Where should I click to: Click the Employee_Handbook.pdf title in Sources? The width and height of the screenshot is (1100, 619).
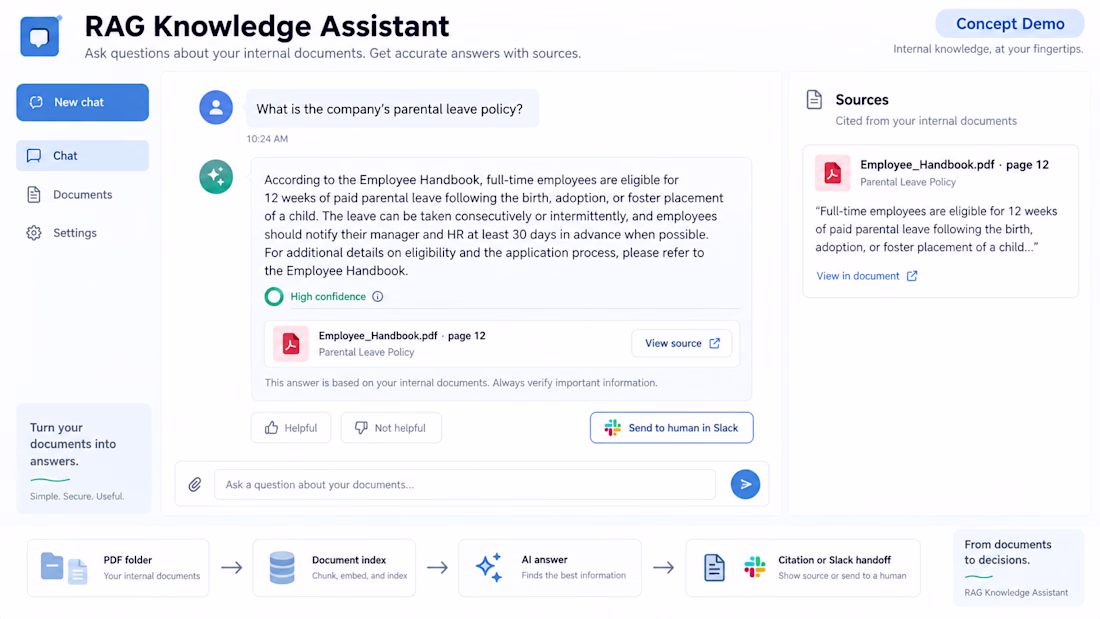pos(954,165)
